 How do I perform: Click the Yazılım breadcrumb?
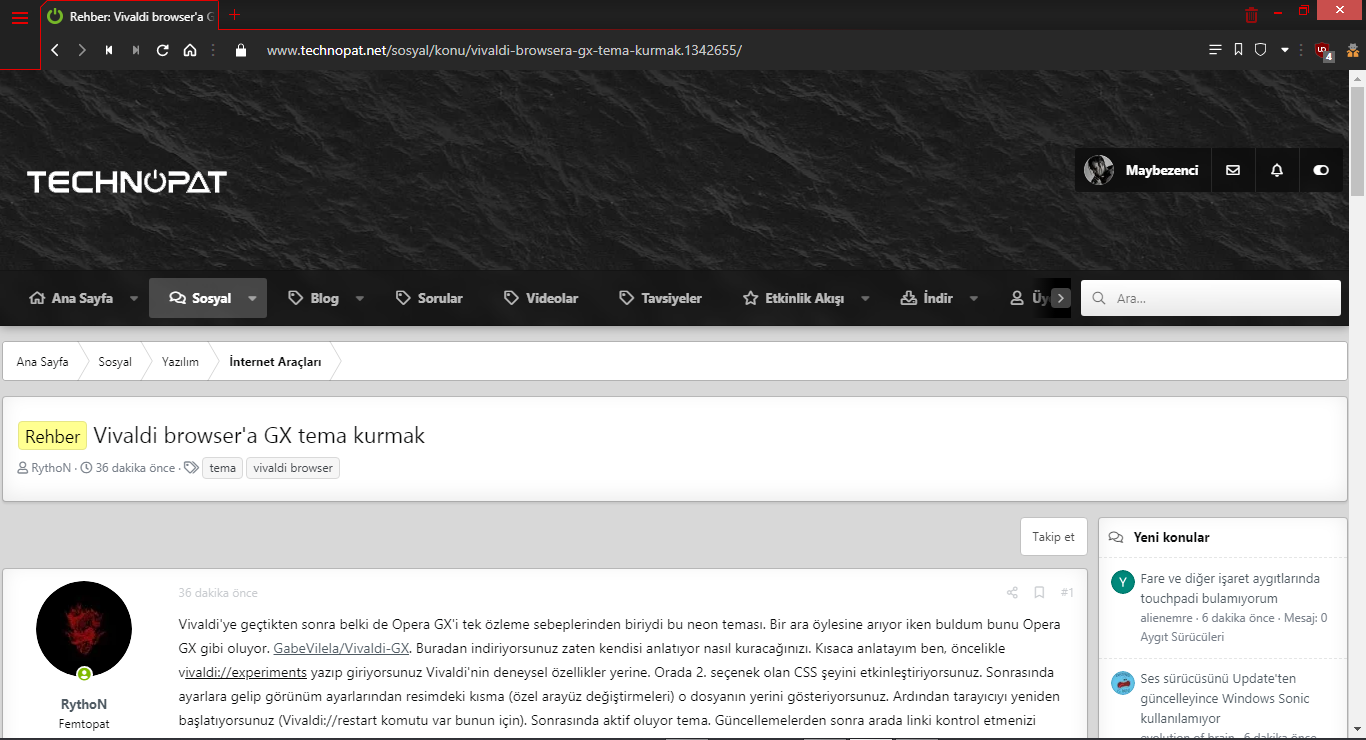pos(181,362)
